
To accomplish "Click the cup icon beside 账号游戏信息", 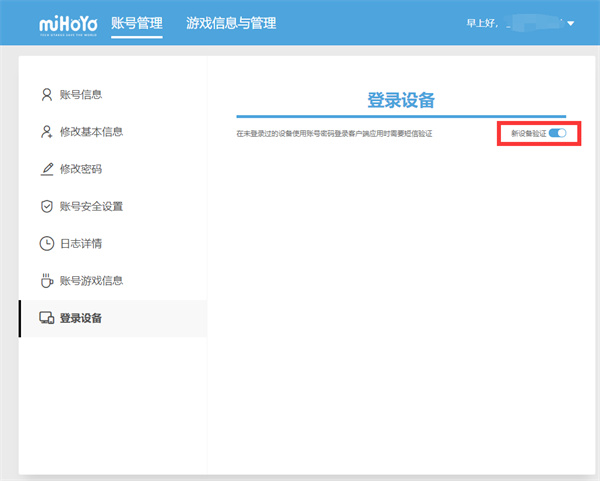I will (x=46, y=280).
